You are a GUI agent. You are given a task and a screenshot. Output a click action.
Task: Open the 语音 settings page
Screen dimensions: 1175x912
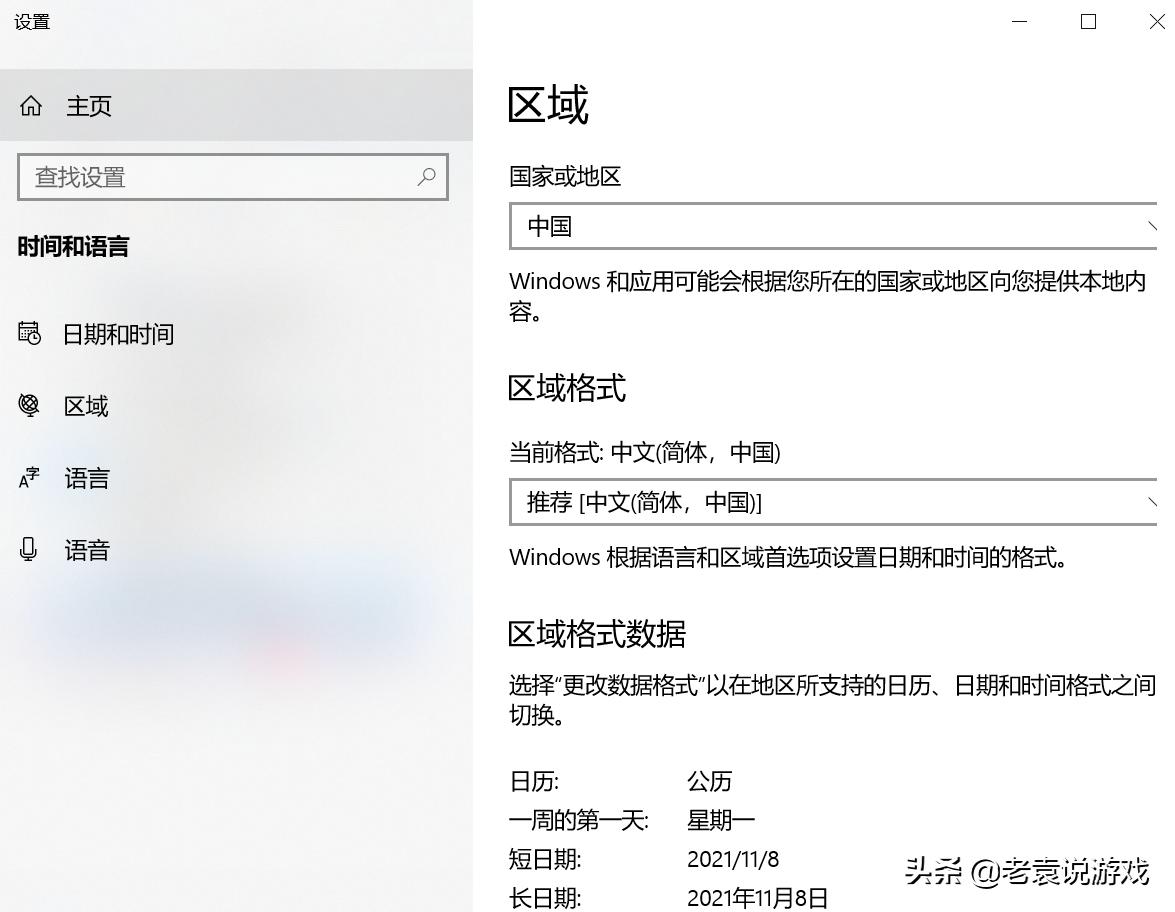point(85,549)
